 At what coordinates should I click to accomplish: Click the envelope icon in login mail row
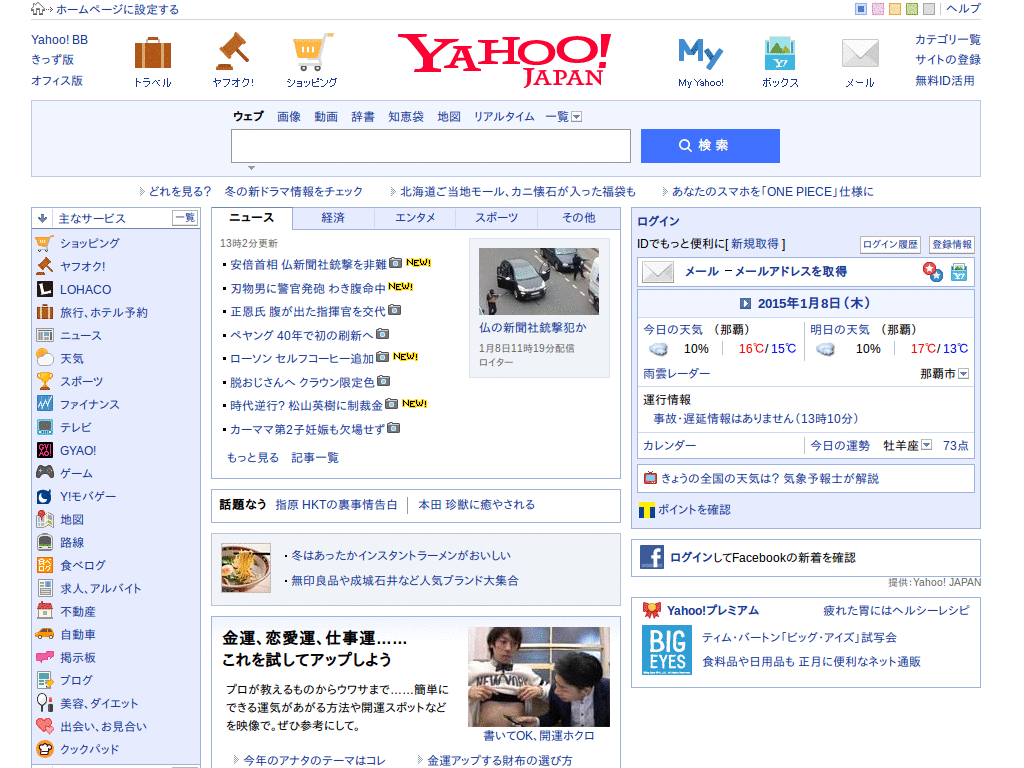658,272
